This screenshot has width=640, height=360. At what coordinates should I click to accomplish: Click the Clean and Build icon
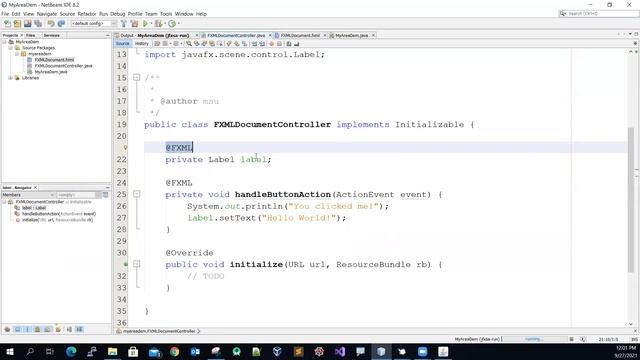click(134, 24)
